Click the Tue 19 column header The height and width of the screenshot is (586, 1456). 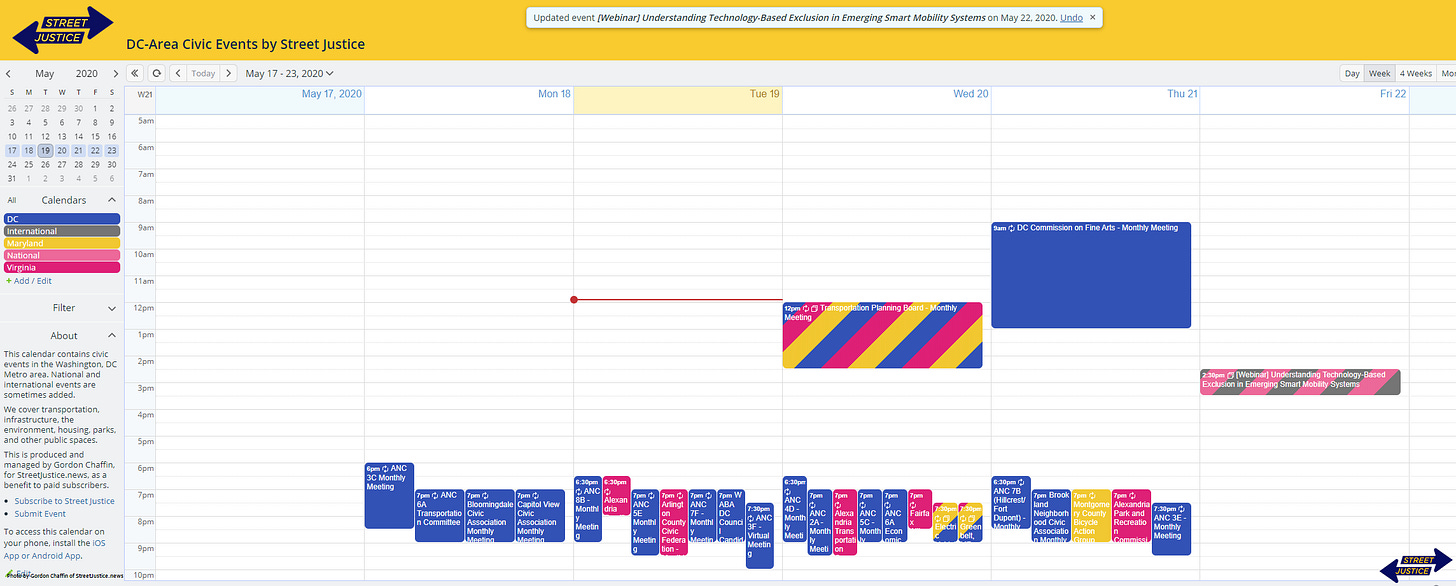pyautogui.click(x=764, y=94)
